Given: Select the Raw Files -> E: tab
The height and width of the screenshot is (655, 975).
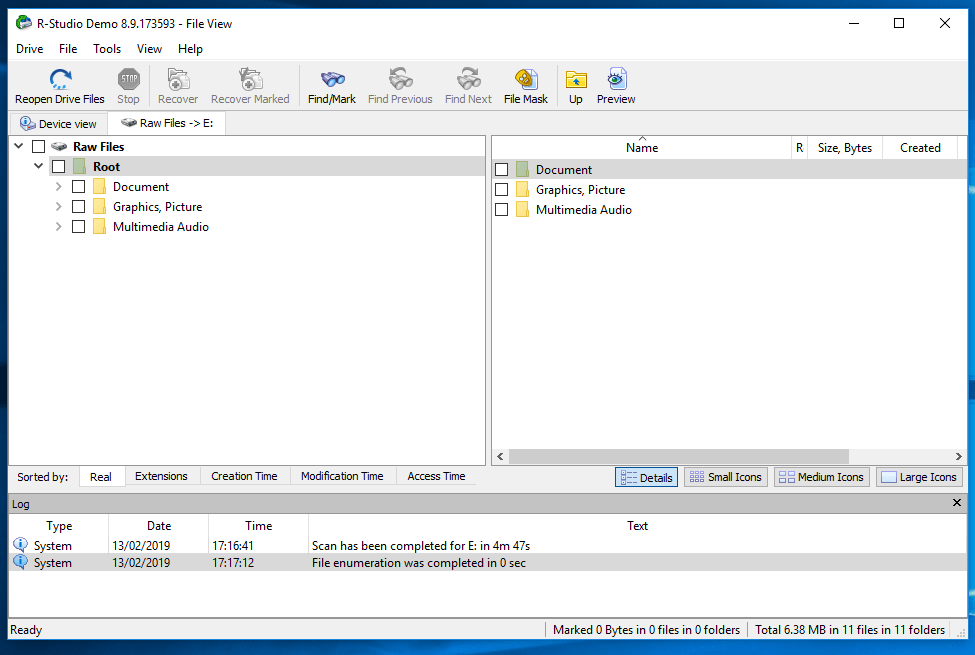Looking at the screenshot, I should (x=167, y=123).
